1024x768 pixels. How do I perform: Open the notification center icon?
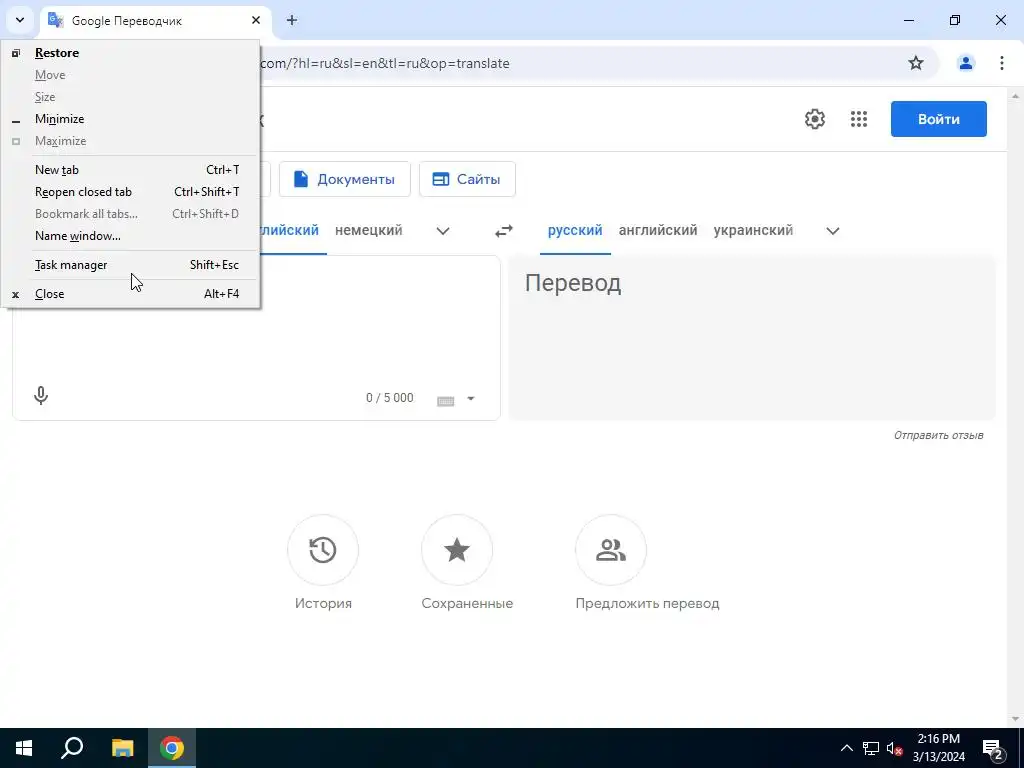[993, 749]
